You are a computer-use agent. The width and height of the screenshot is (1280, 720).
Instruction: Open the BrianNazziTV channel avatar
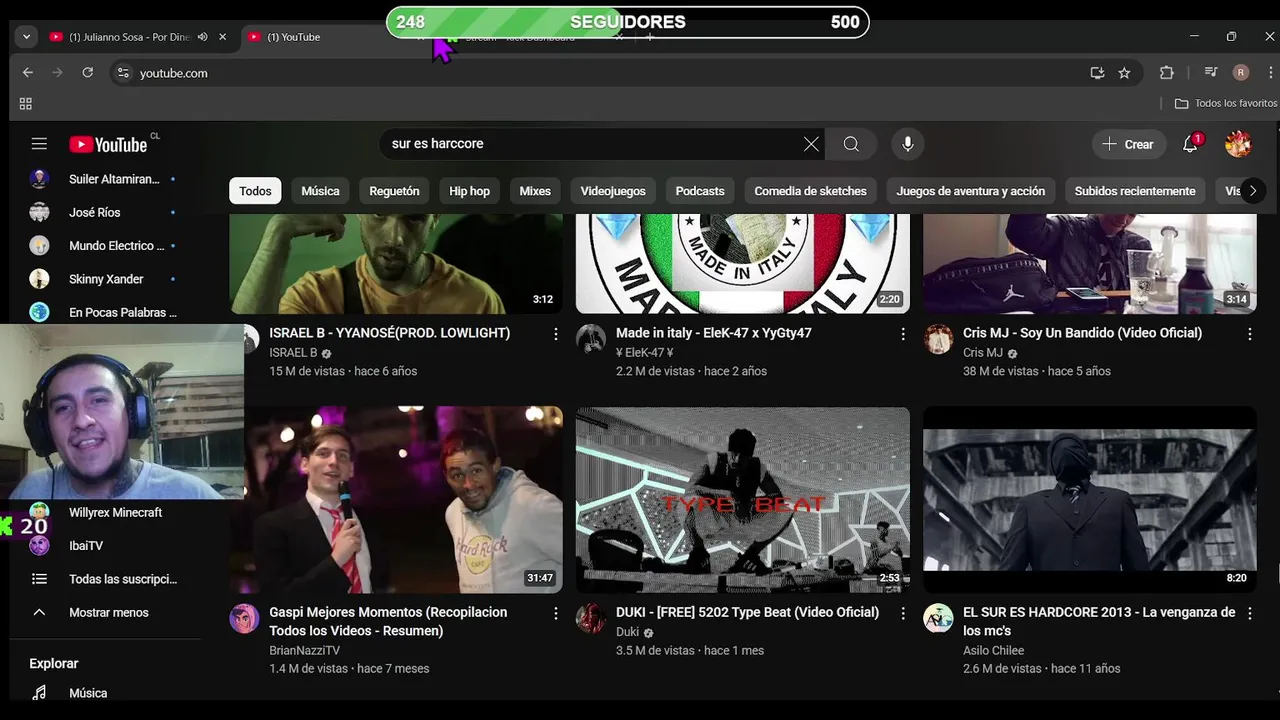(244, 618)
